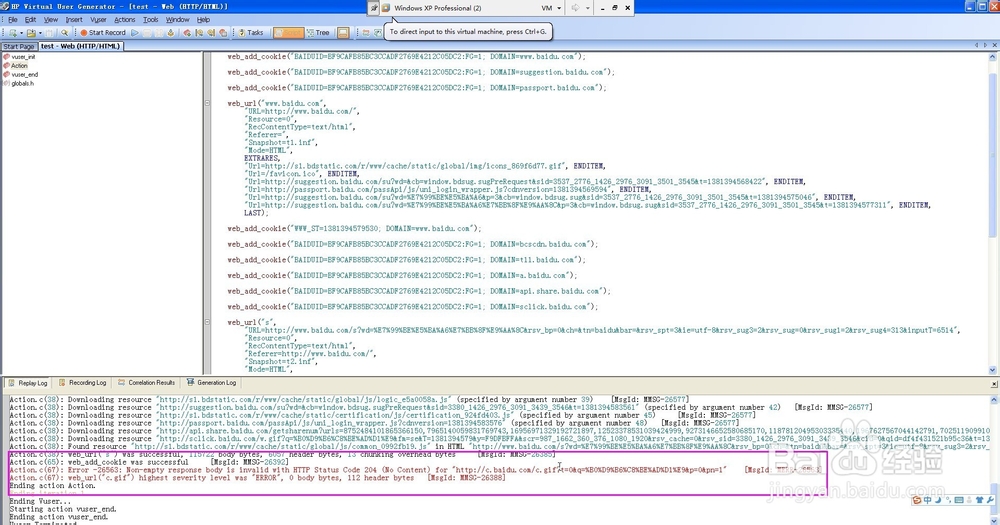This screenshot has height=525, width=1000.
Task: Select the test - Web (HTTP/HTML) tab
Action: pyautogui.click(x=80, y=46)
